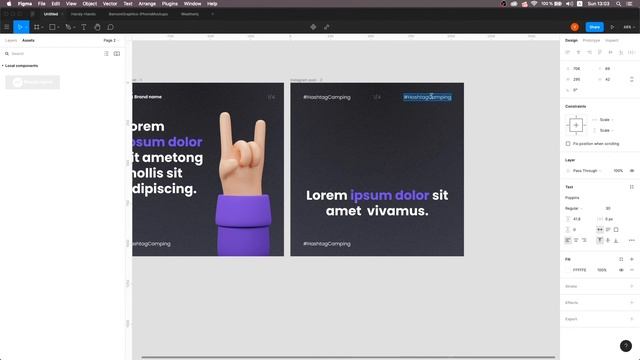The width and height of the screenshot is (640, 360).
Task: Switch to the Handy Hands file tab
Action: (83, 14)
